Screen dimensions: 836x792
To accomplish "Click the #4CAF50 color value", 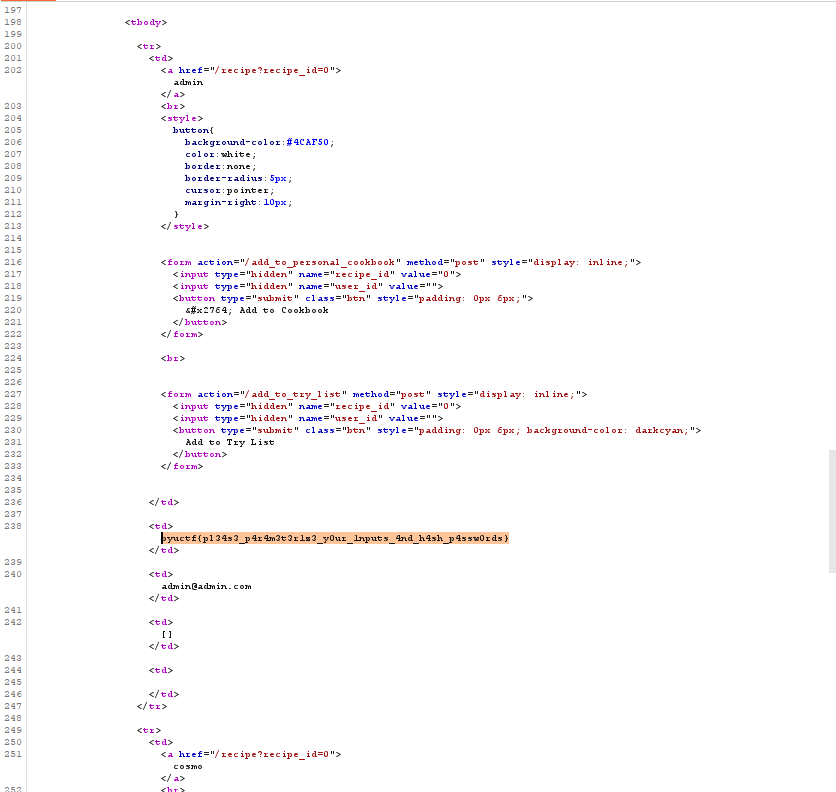I will tap(308, 142).
